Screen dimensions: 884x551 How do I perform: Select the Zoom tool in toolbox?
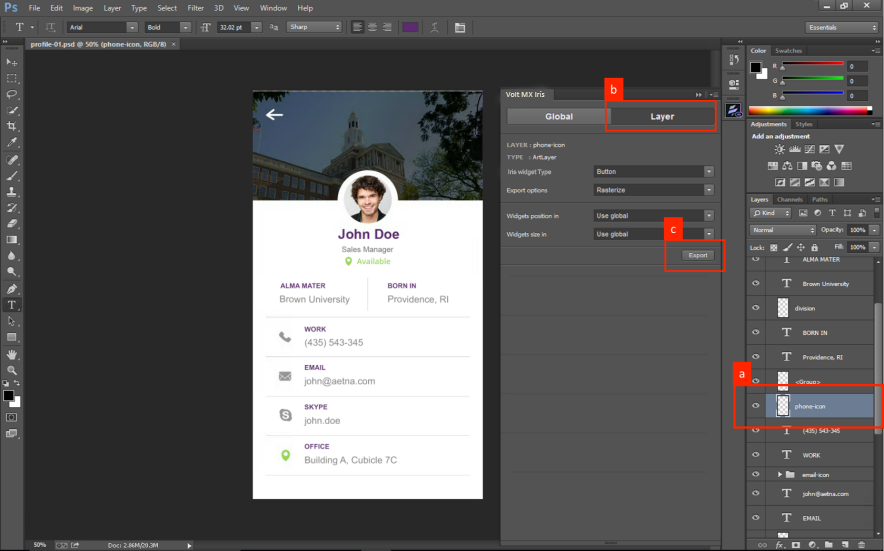[12, 370]
